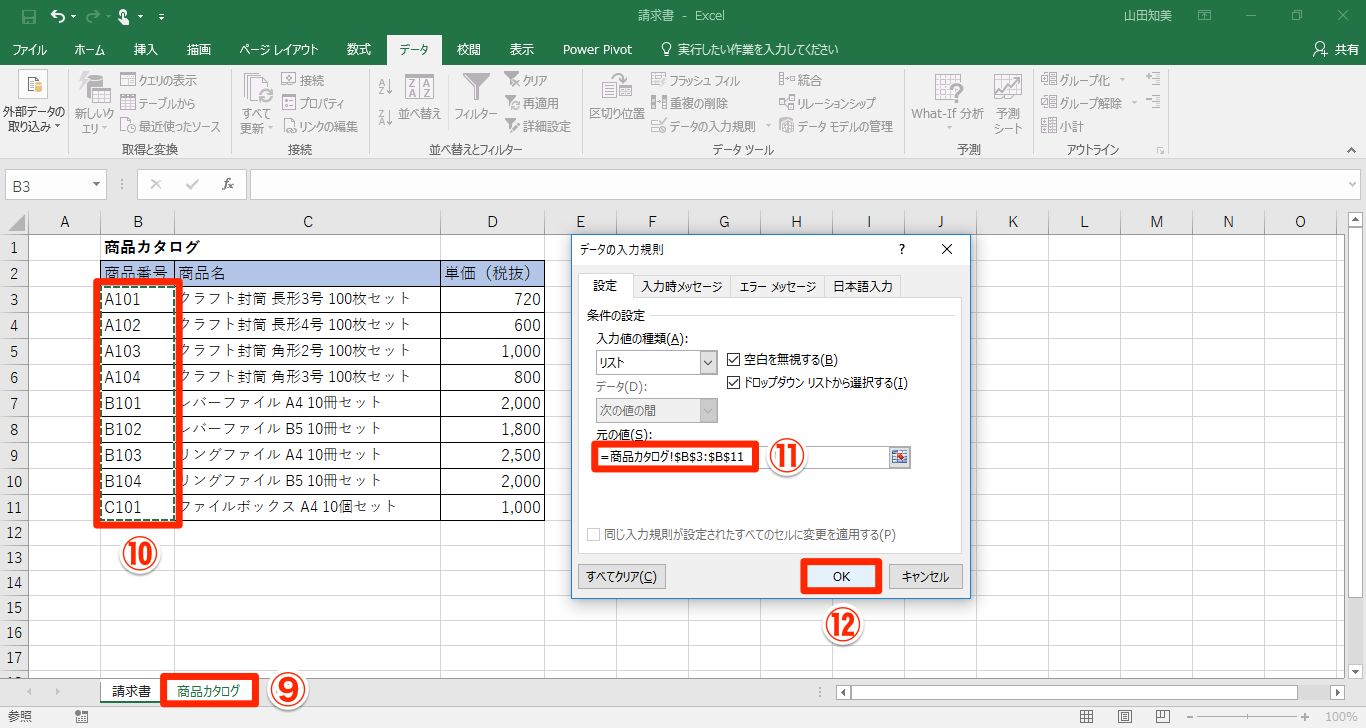Click 統合 consolidate

(800, 80)
